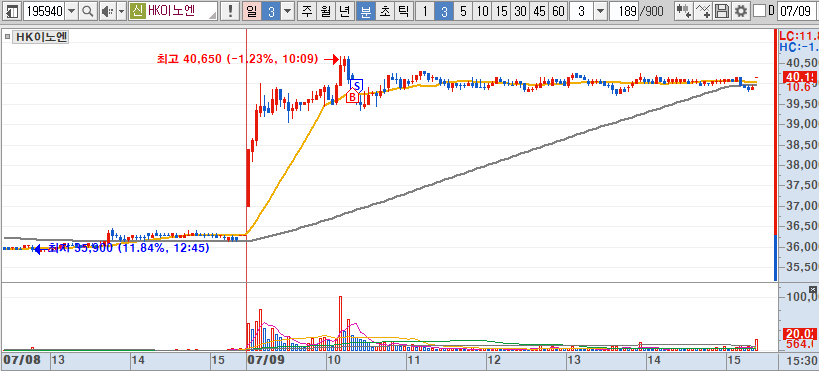
Task: Click the add indicator line icon
Action: tap(703, 11)
